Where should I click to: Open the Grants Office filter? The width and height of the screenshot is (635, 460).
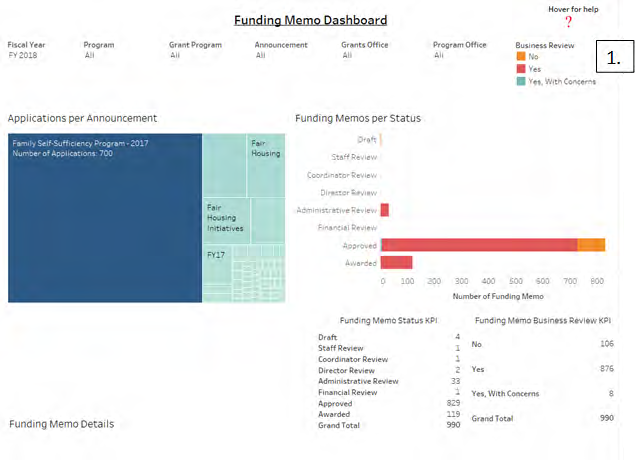pyautogui.click(x=347, y=55)
